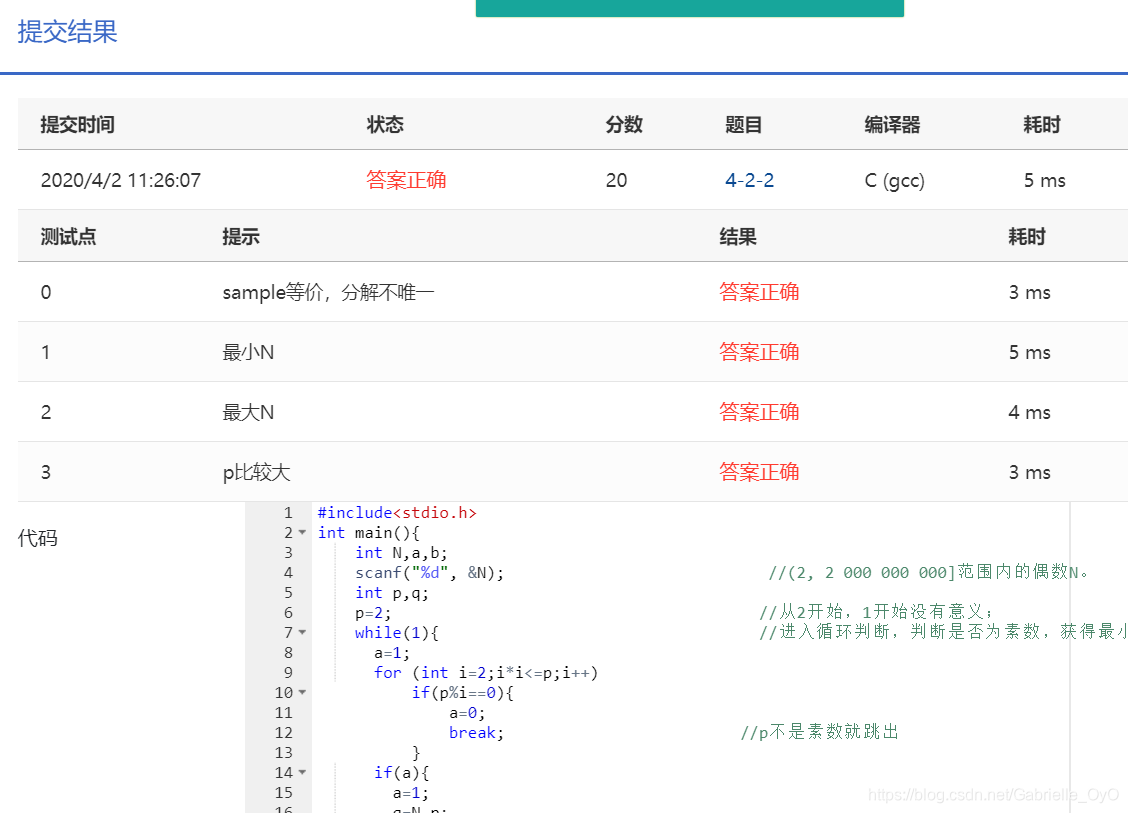Image resolution: width=1128 pixels, height=813 pixels.
Task: Click 答案正确 result for test point 3
Action: pos(759,471)
